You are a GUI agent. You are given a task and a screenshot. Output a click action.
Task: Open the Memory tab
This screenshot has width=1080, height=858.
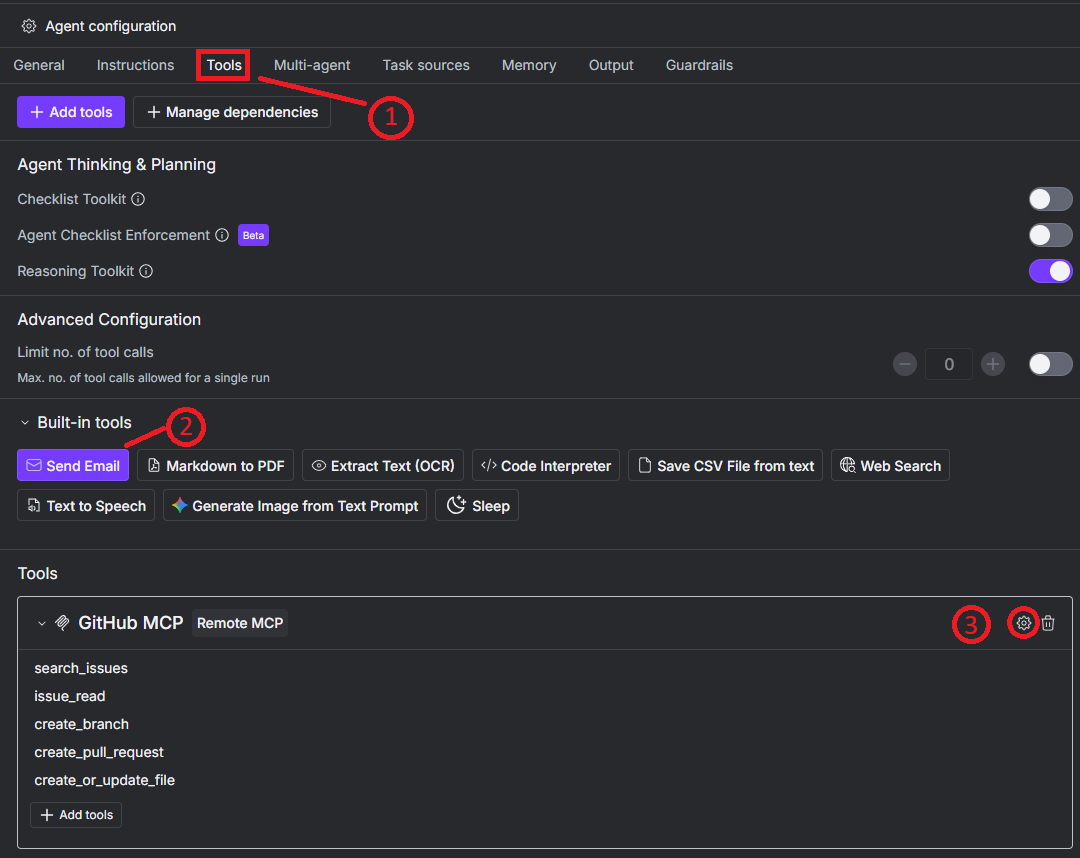click(x=529, y=65)
